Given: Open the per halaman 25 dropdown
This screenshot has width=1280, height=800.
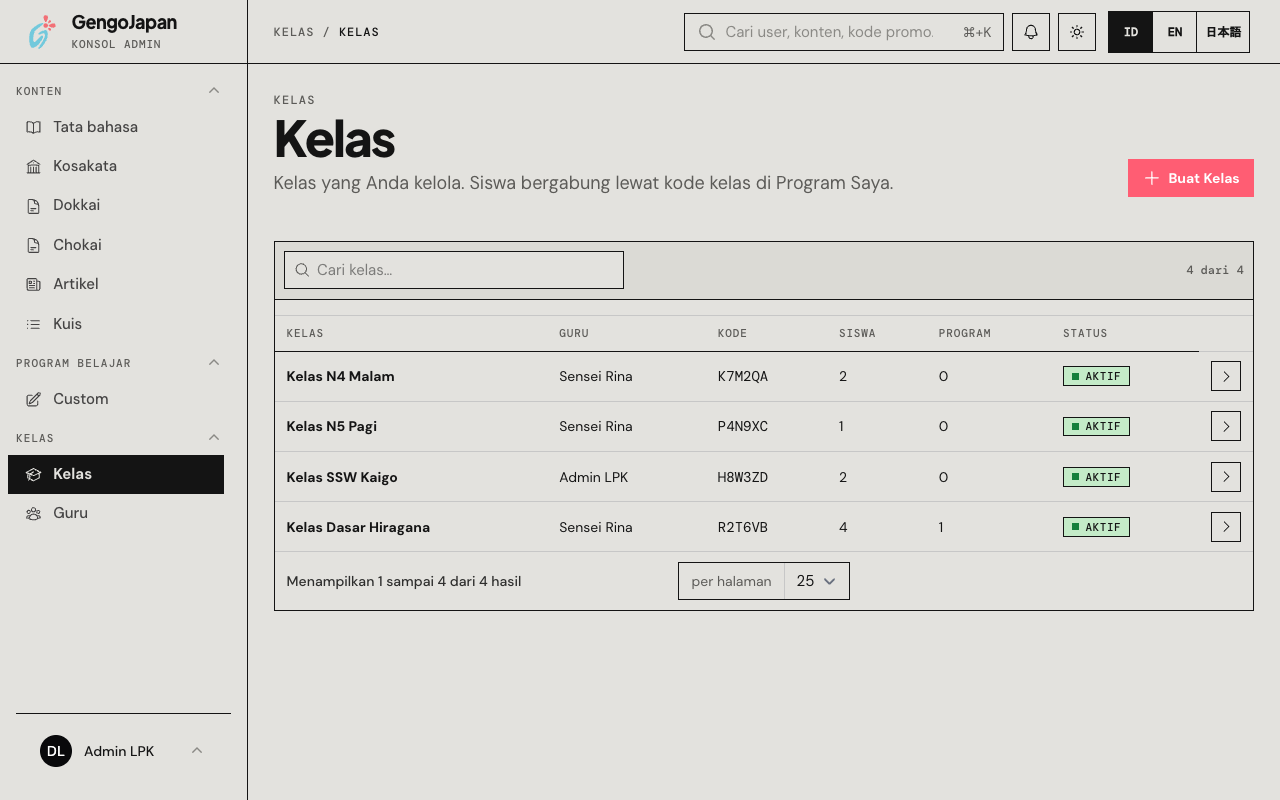Looking at the screenshot, I should pyautogui.click(x=817, y=581).
